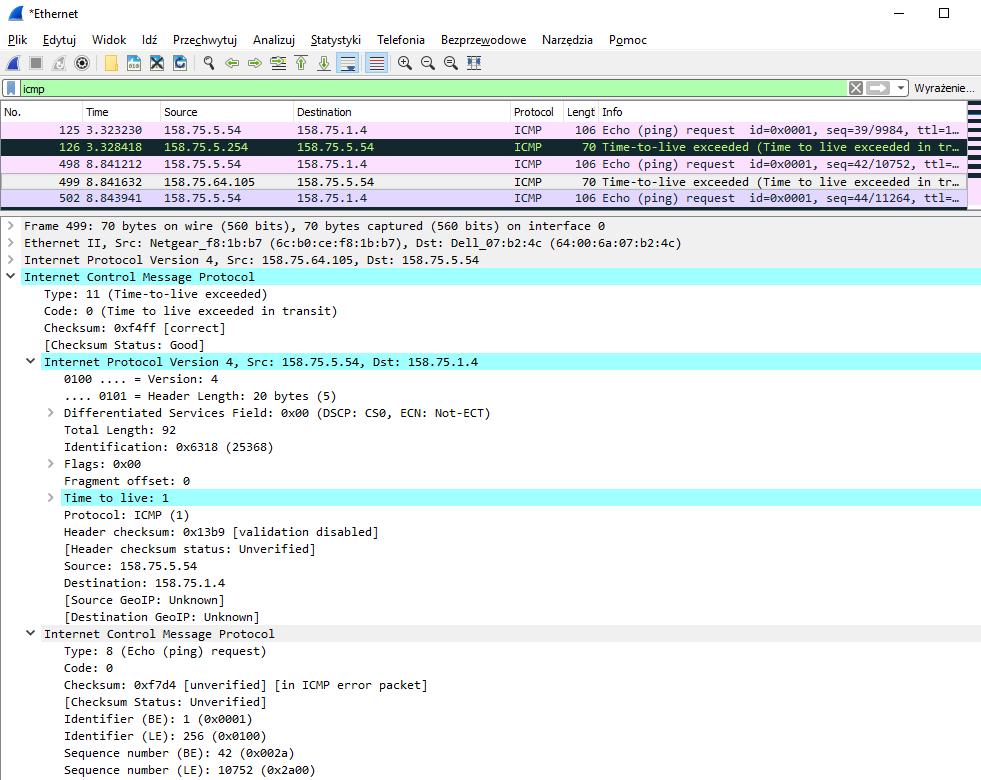
Task: Expand the Time to live: 1 field
Action: click(x=51, y=498)
